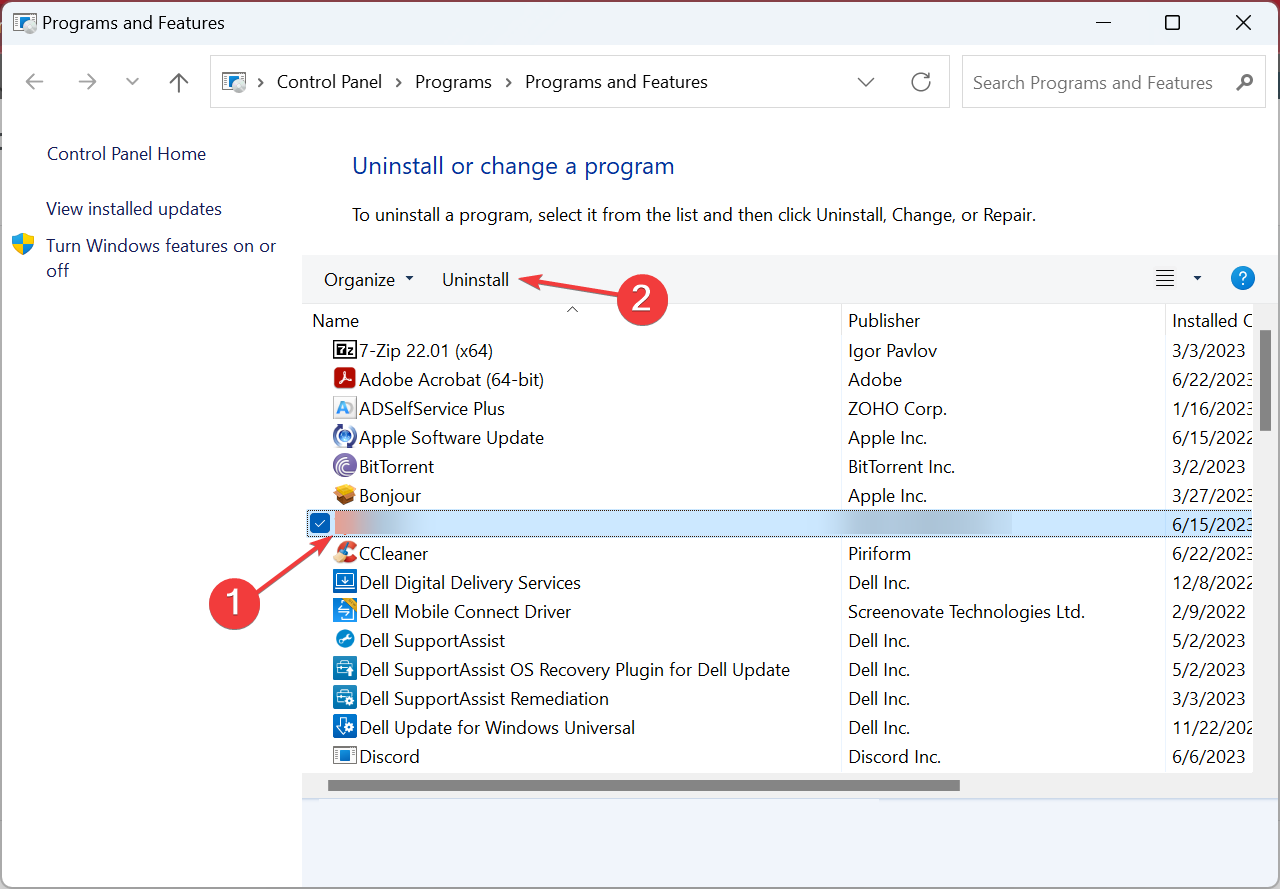
Task: Click the Apple Software Update icon
Action: (344, 437)
